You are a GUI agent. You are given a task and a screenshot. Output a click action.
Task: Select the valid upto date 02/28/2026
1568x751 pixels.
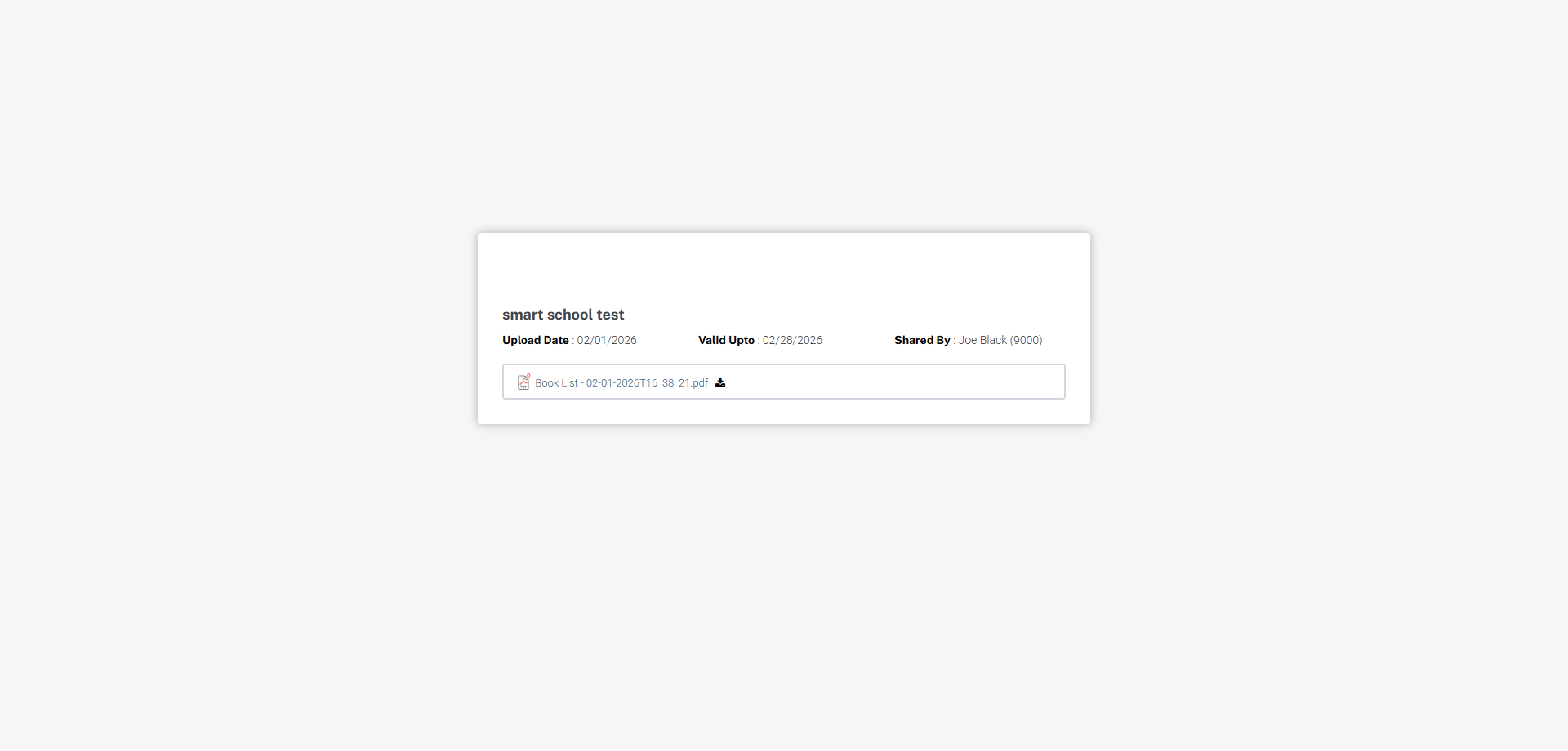point(792,340)
